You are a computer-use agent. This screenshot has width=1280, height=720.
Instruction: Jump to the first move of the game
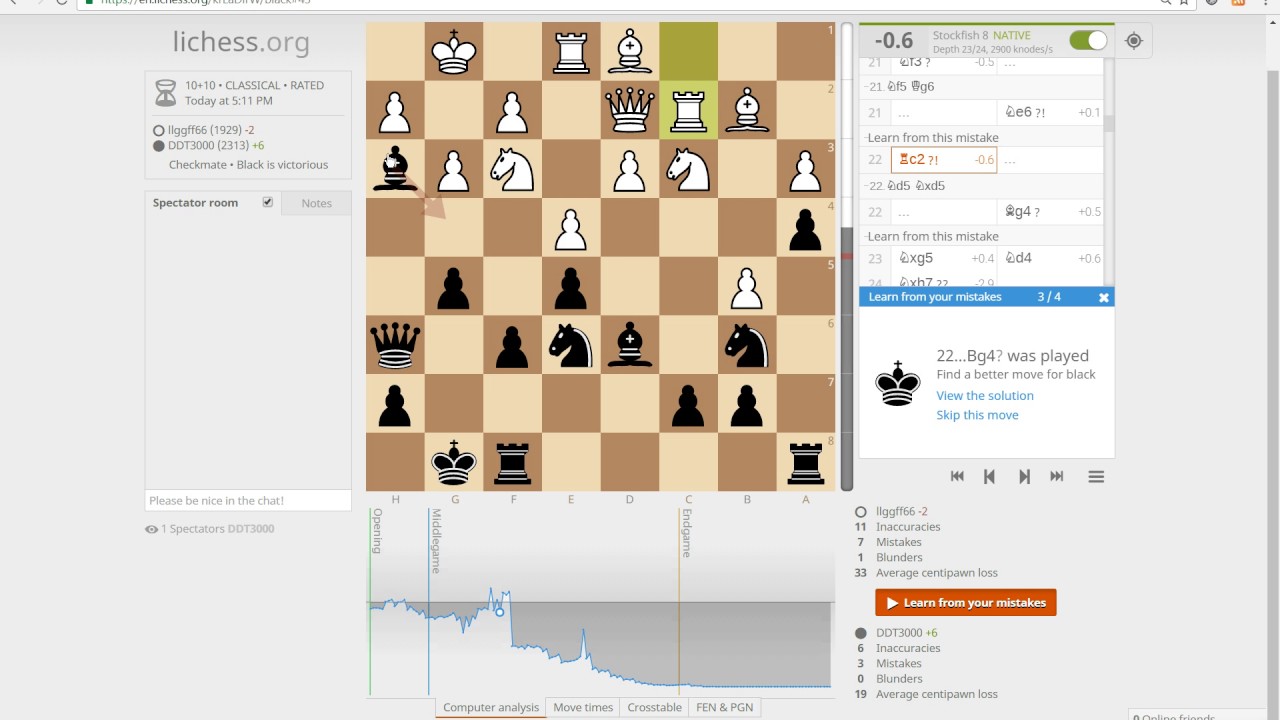point(957,477)
